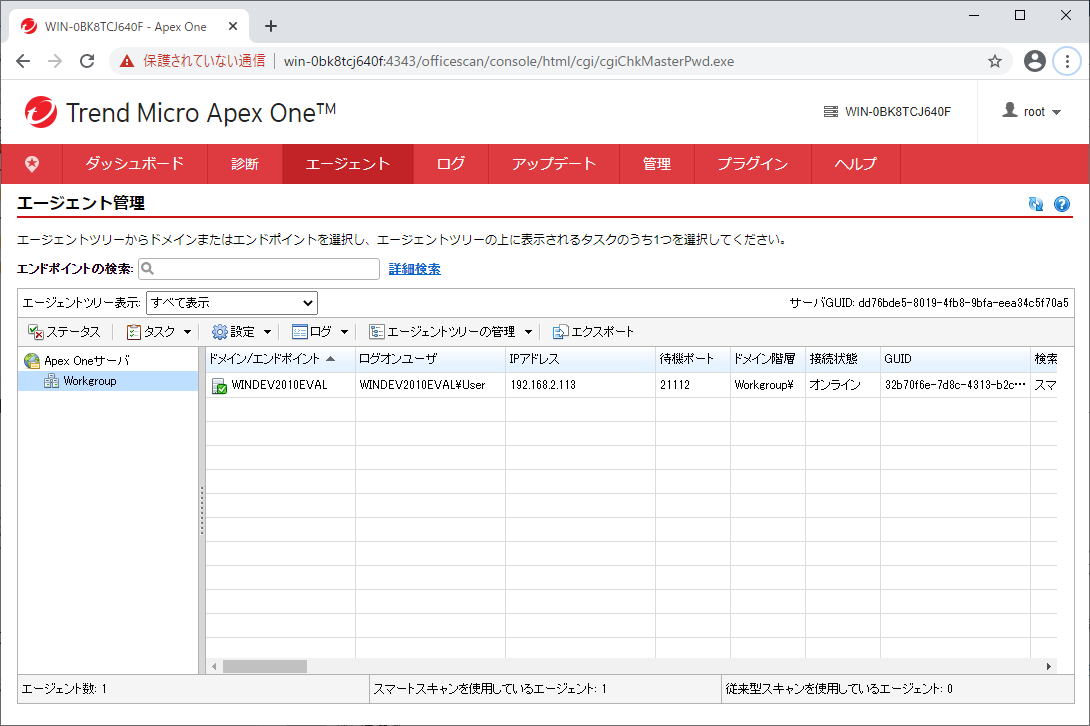Expand the Settings dropdown arrow
Viewport: 1090px width, 726px height.
[x=267, y=332]
